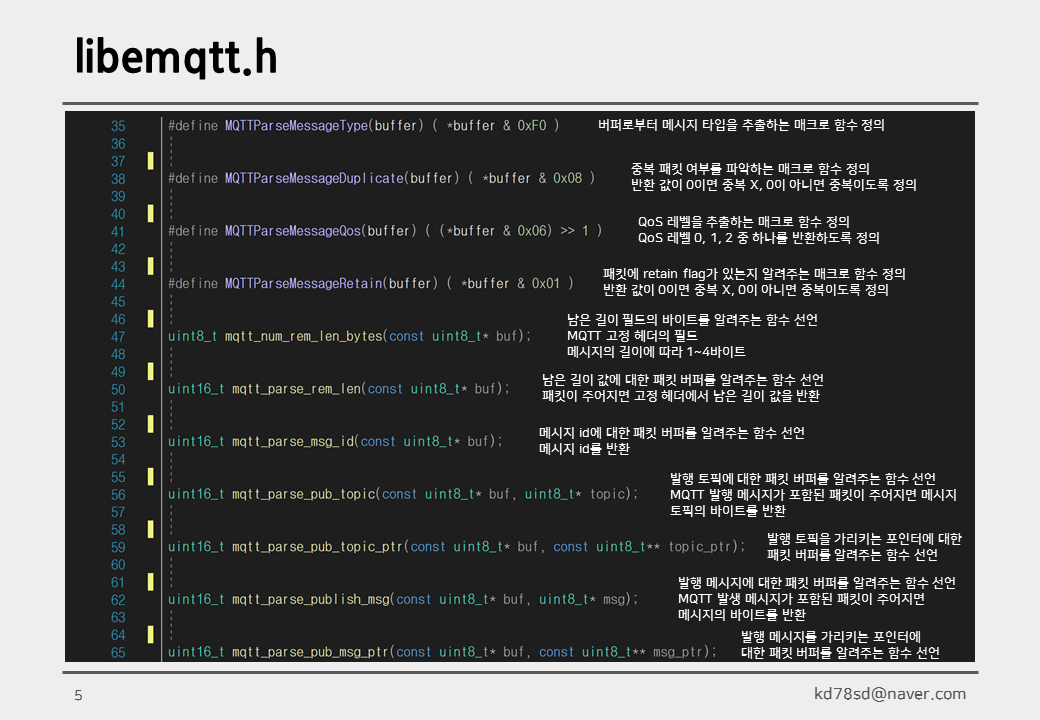Viewport: 1040px width, 720px height.
Task: Click the yellow change marker on line 43
Action: (x=151, y=266)
